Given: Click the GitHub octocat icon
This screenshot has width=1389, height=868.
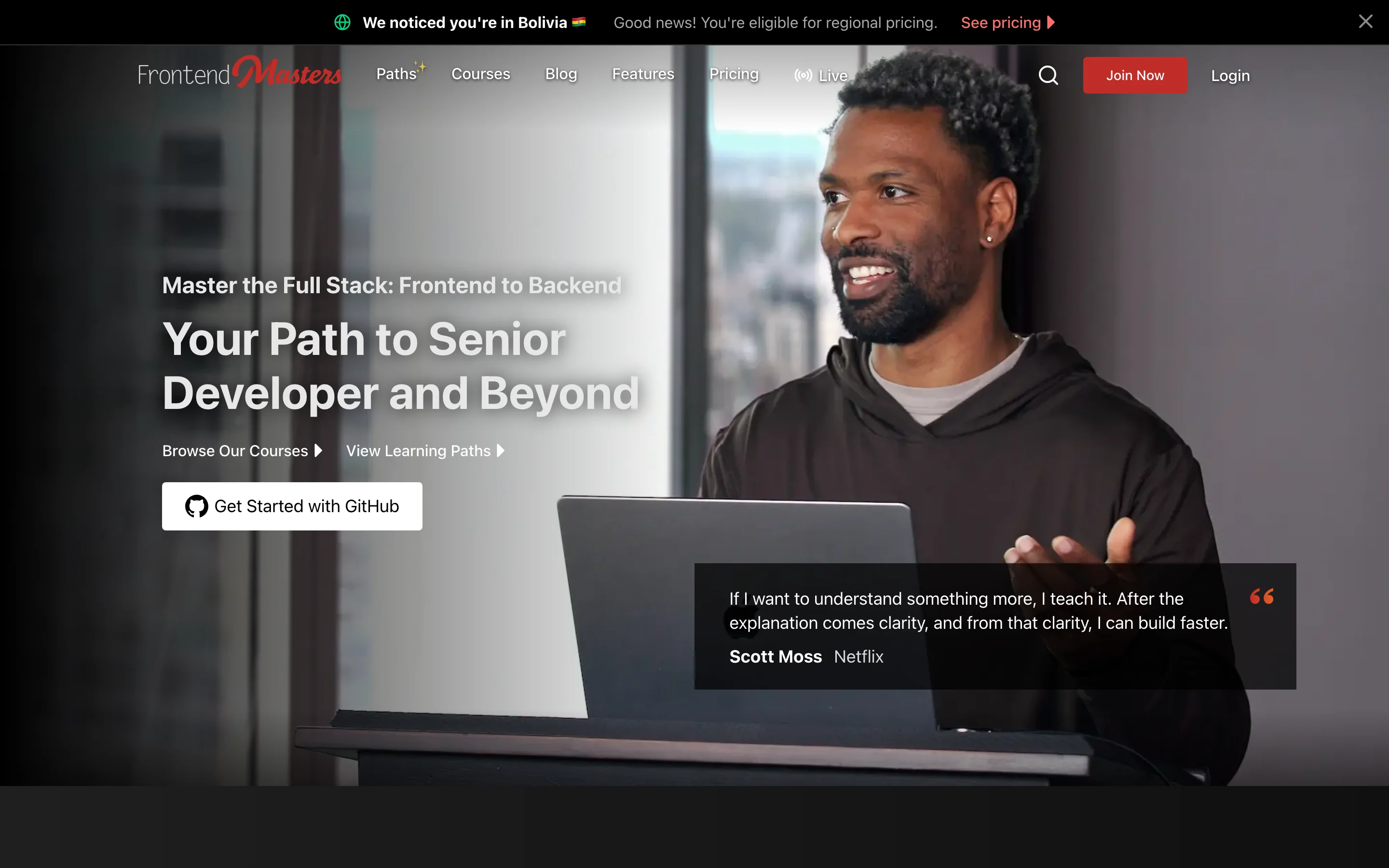Looking at the screenshot, I should click(x=196, y=506).
